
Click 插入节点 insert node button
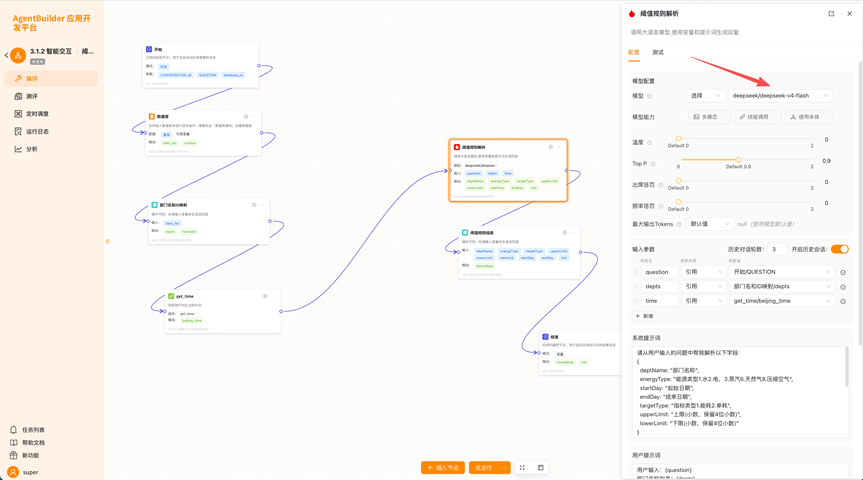[x=443, y=467]
